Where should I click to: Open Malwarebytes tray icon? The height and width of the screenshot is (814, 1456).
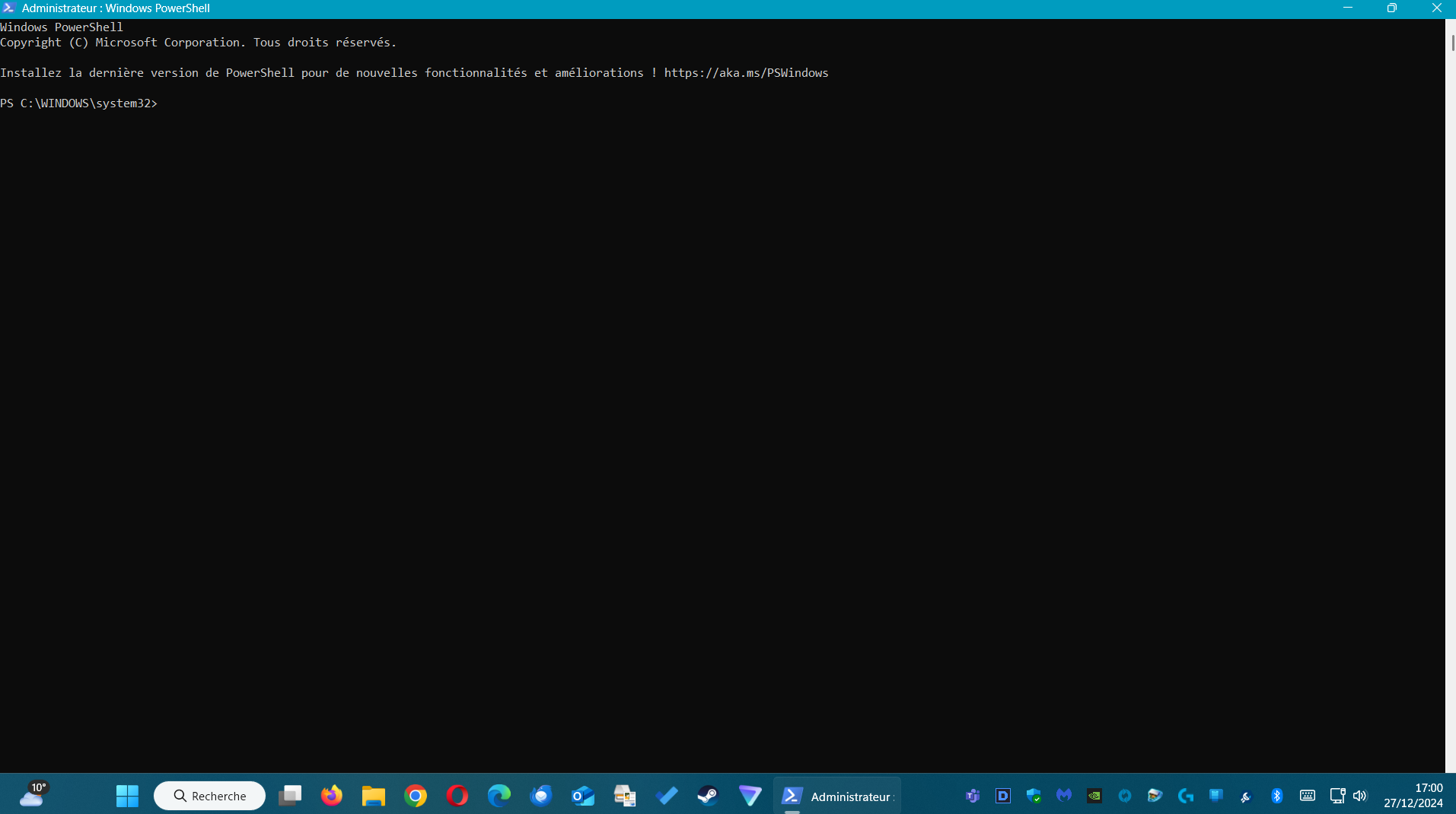coord(1064,796)
